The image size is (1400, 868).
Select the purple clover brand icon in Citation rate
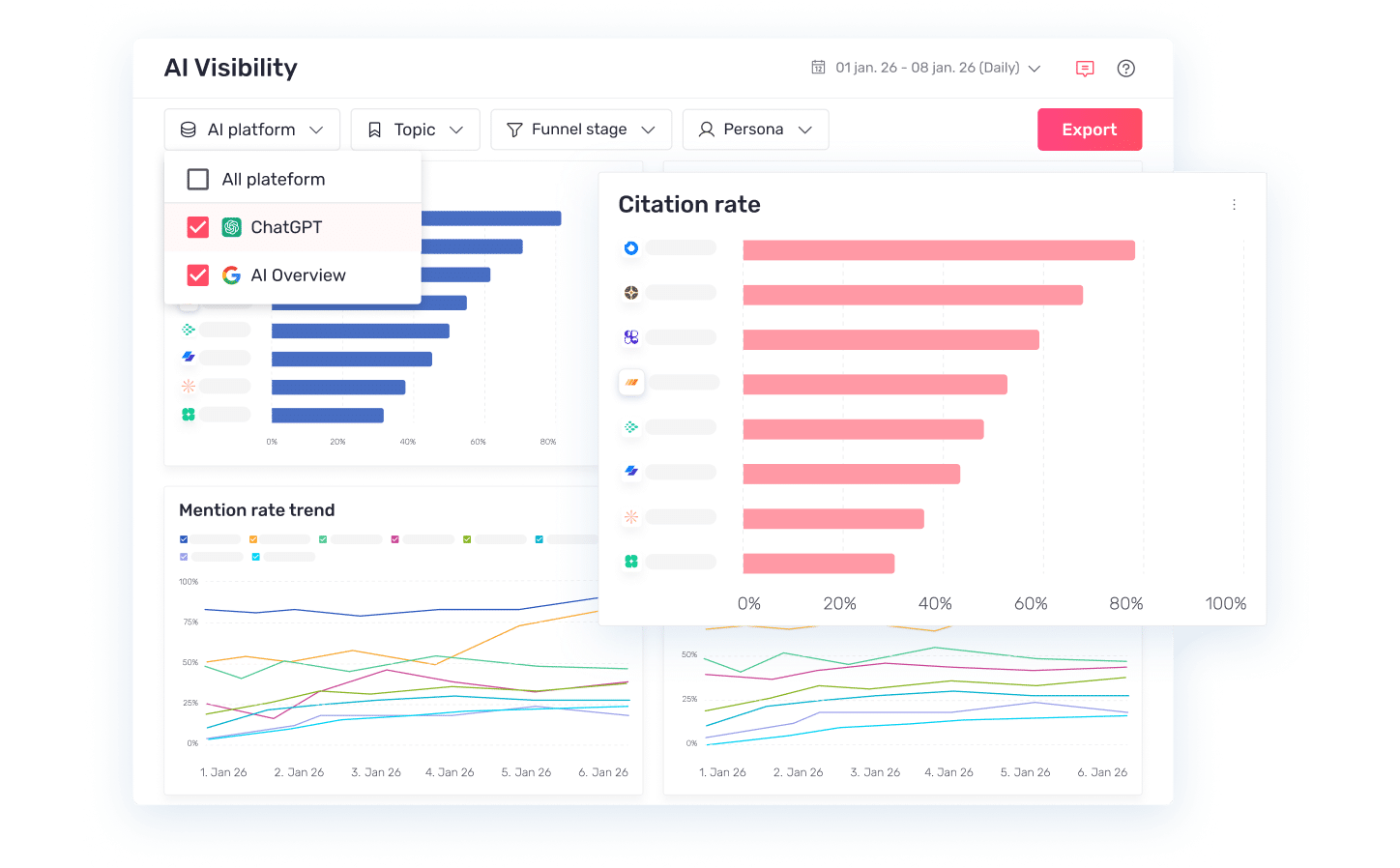(631, 337)
